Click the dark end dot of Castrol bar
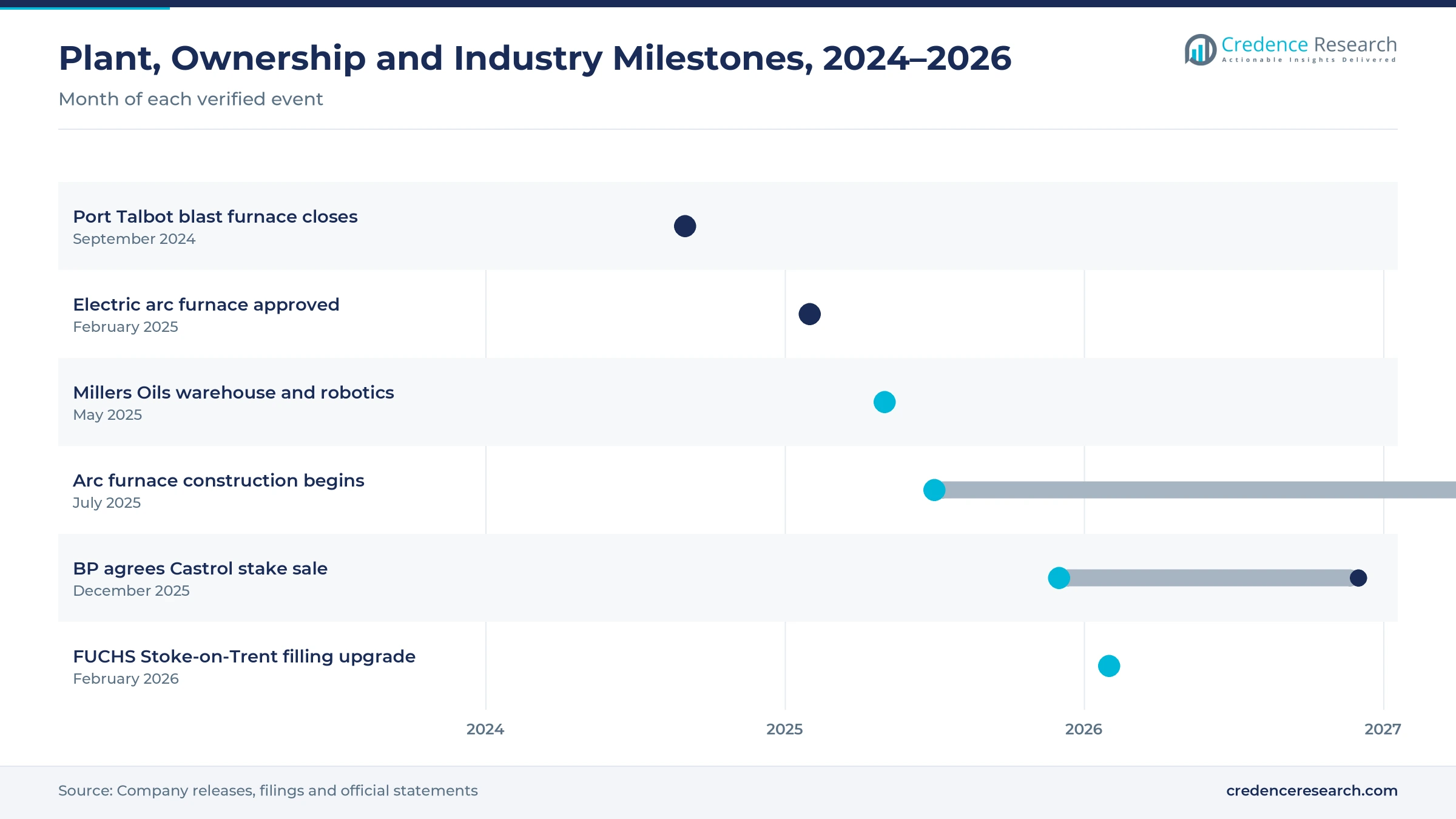 coord(1358,578)
